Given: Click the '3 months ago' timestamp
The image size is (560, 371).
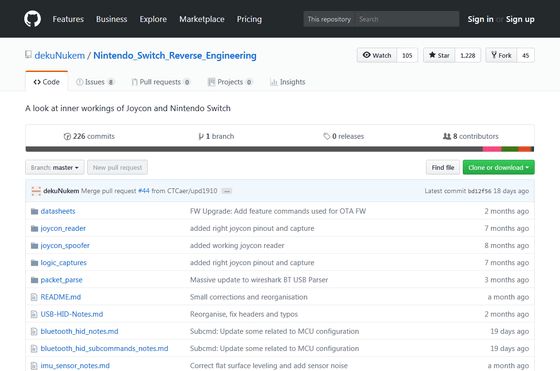Looking at the screenshot, I should click(x=506, y=280).
